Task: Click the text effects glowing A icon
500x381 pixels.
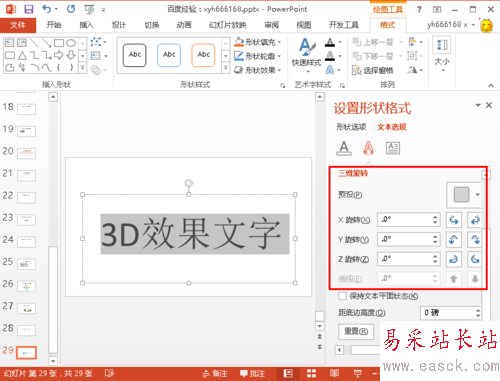Action: tap(330, 70)
